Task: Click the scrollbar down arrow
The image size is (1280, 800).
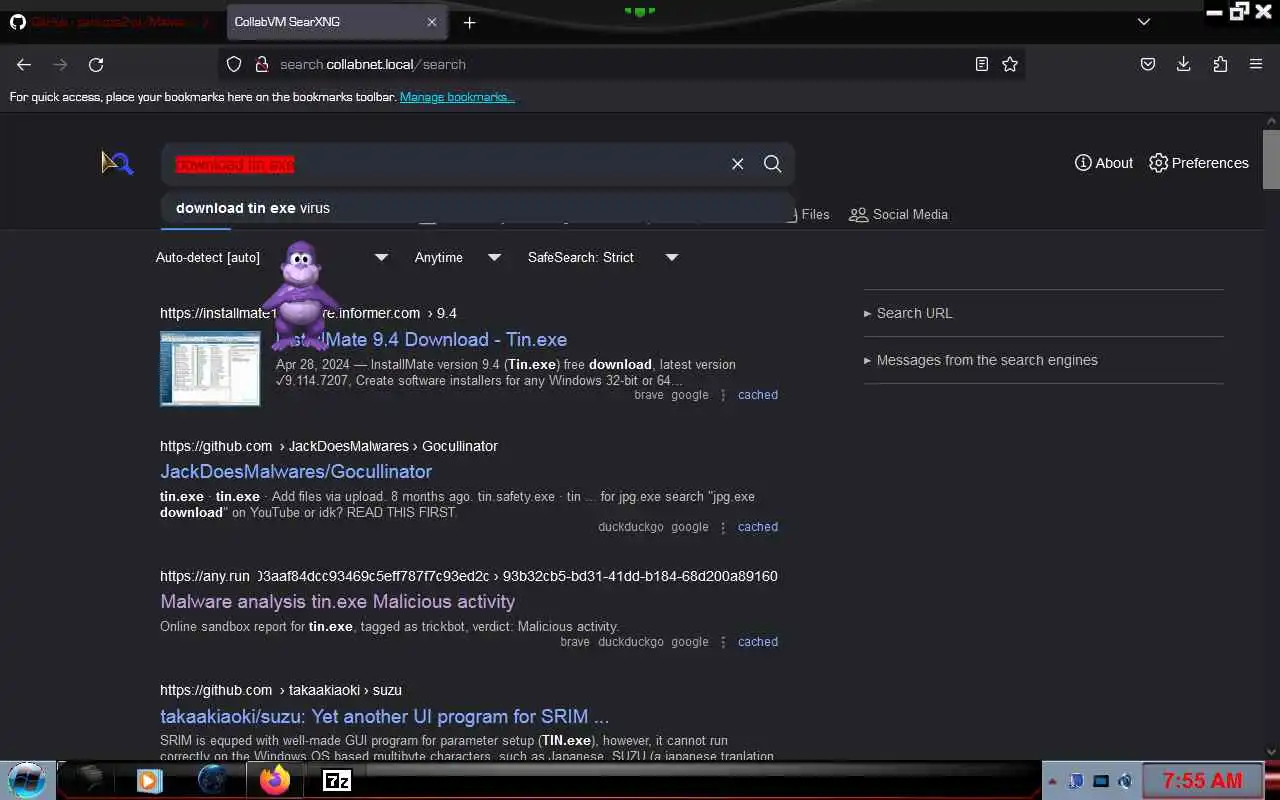Action: [1271, 751]
